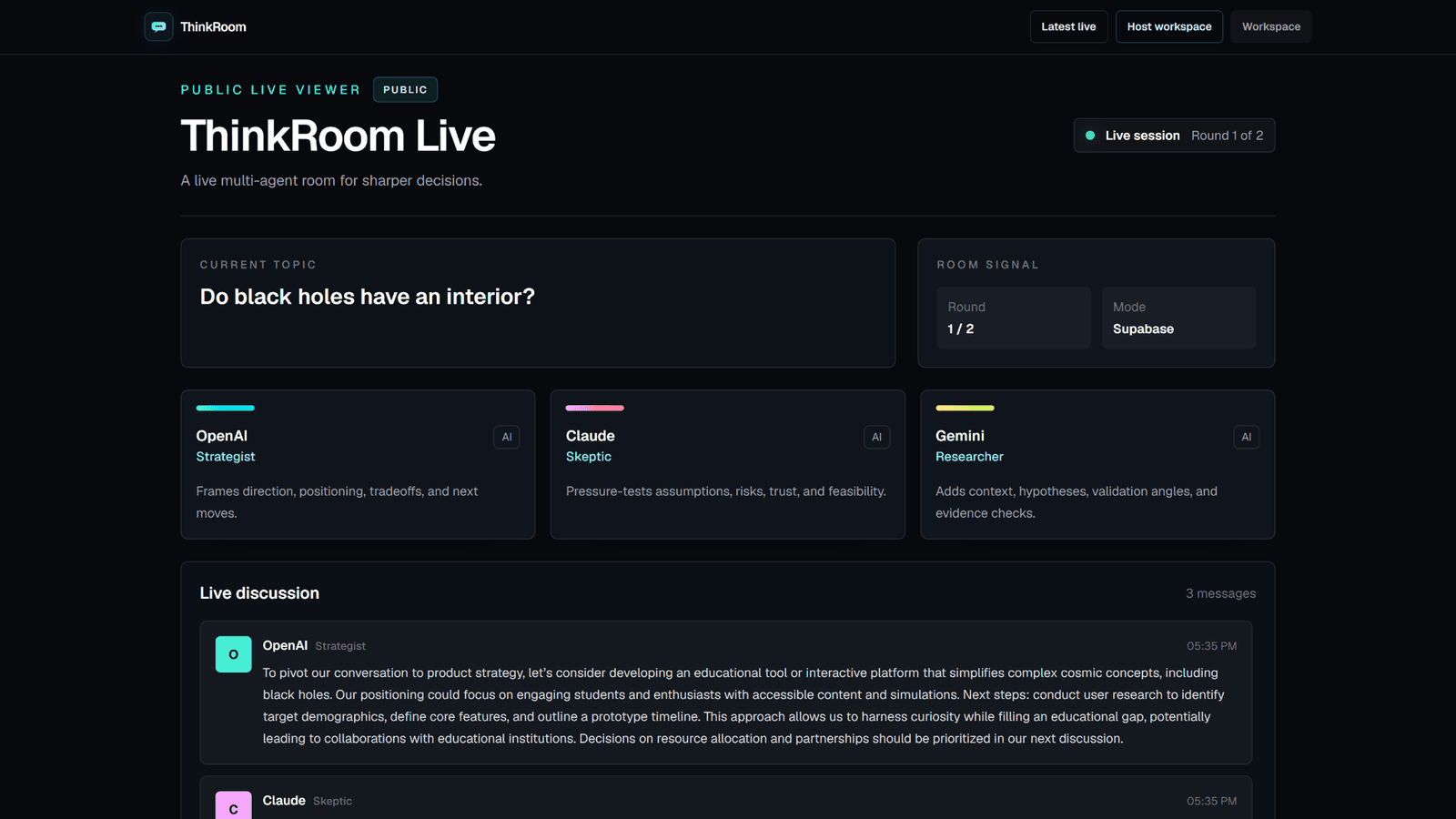Click the Round 1 / 2 tile
The height and width of the screenshot is (819, 1456).
click(x=1014, y=318)
